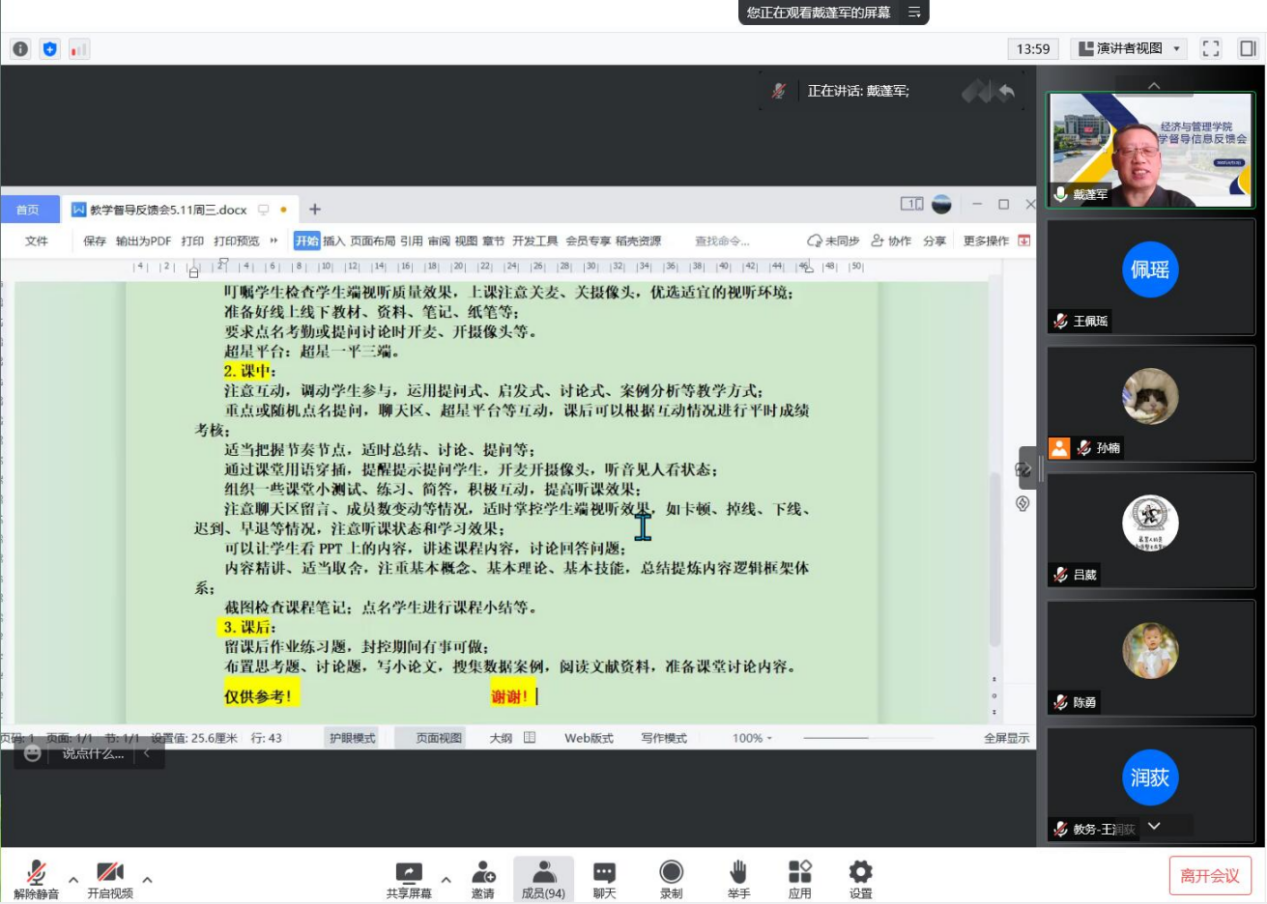
Task: Click the chat input box "说点什么"
Action: pos(93,753)
